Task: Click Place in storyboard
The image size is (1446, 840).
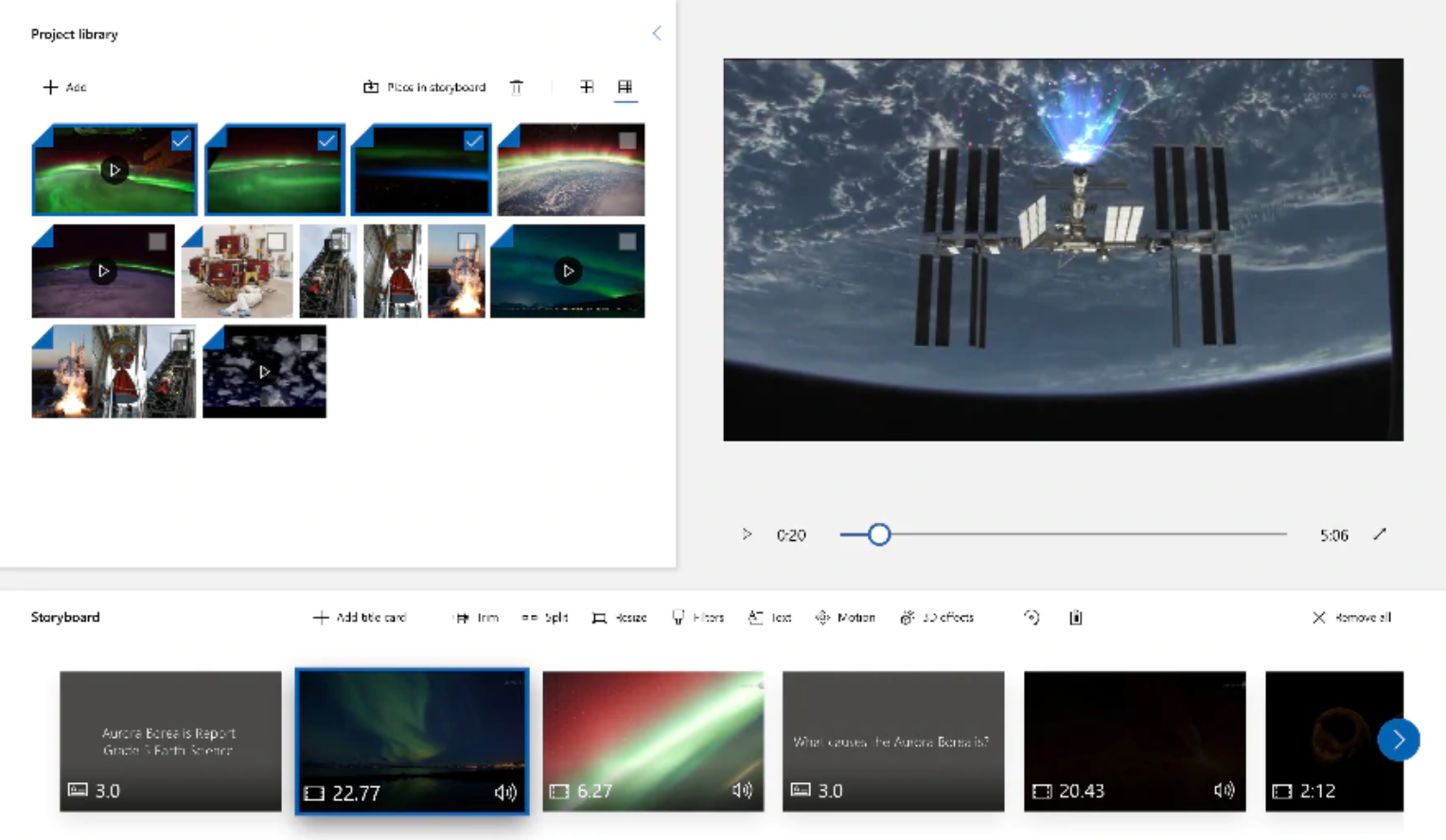Action: tap(425, 87)
